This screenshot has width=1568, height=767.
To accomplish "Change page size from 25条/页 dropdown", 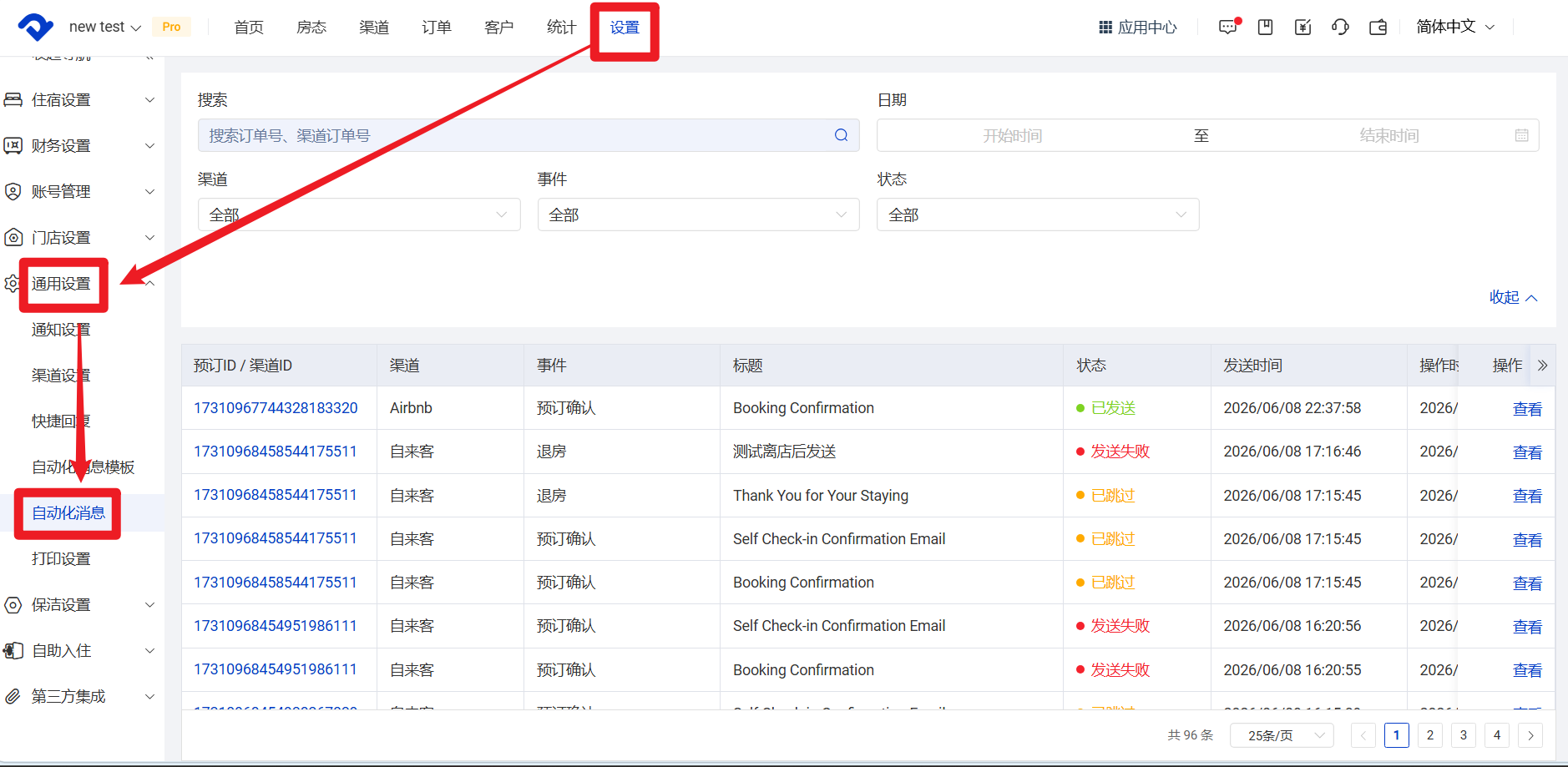I will (1282, 735).
